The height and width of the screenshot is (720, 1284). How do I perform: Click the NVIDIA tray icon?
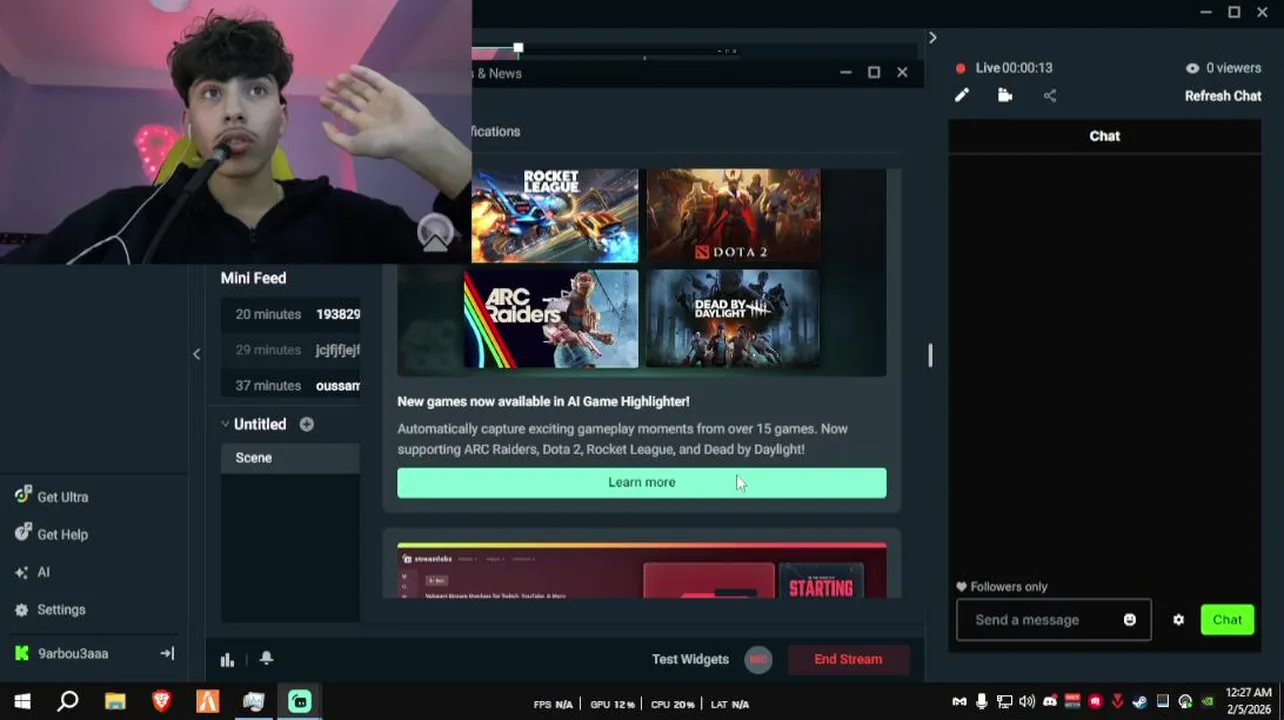tap(1208, 702)
